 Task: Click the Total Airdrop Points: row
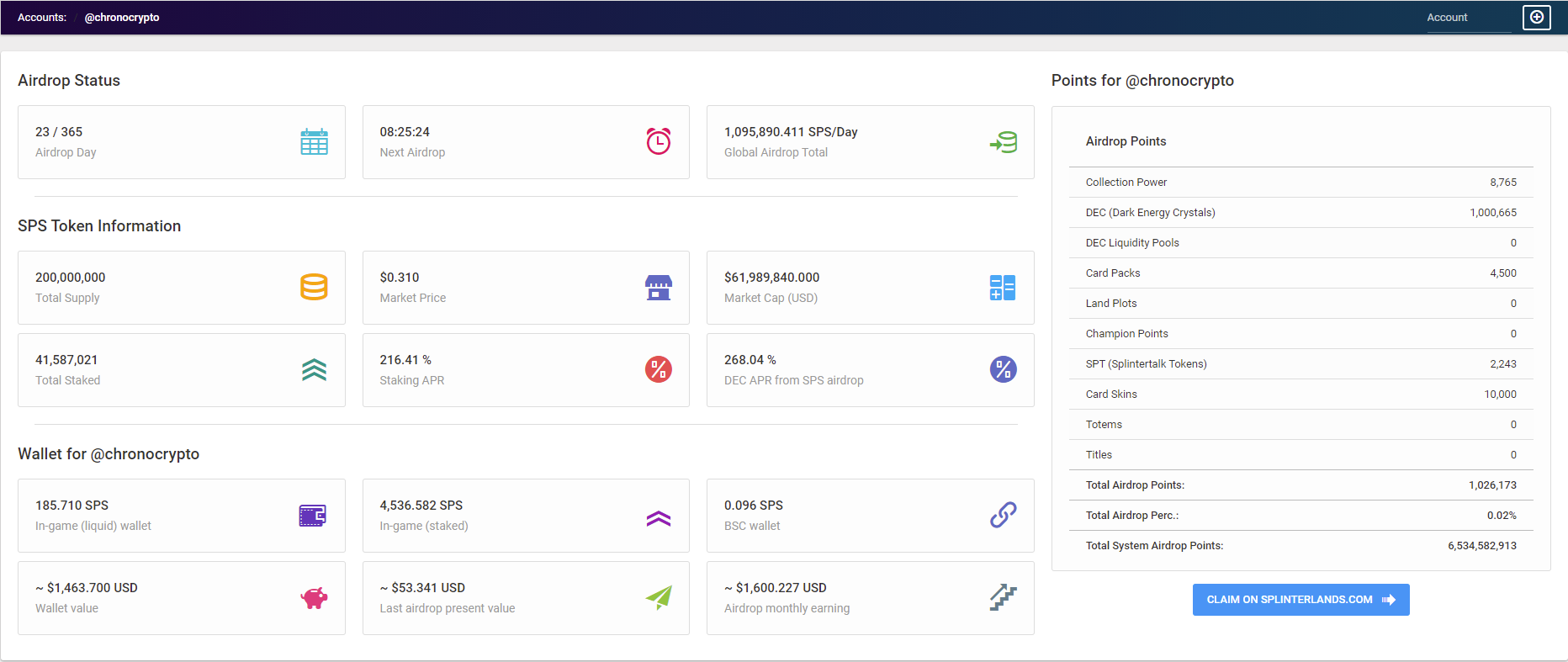(x=1300, y=485)
